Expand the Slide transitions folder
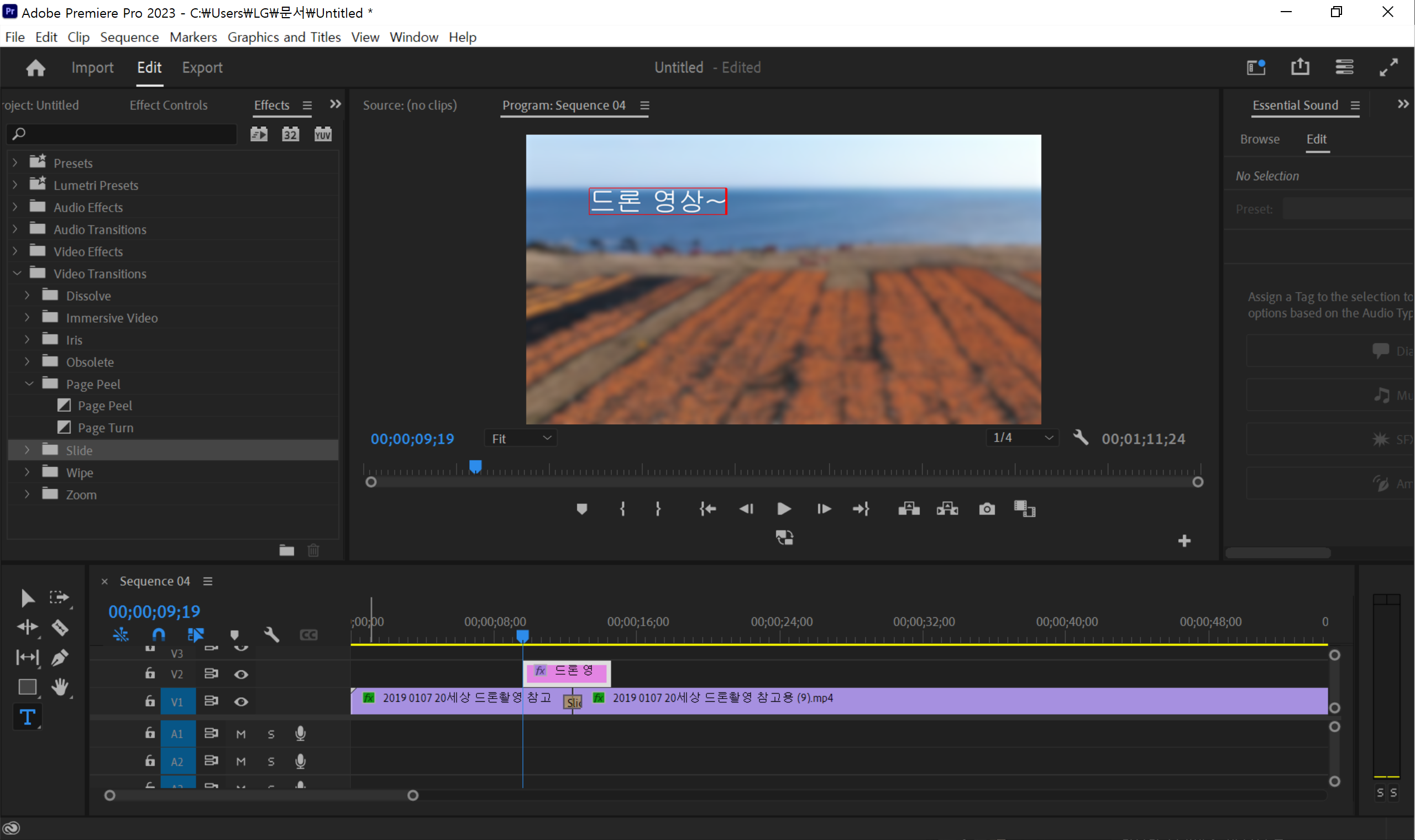Image resolution: width=1415 pixels, height=840 pixels. click(x=27, y=450)
